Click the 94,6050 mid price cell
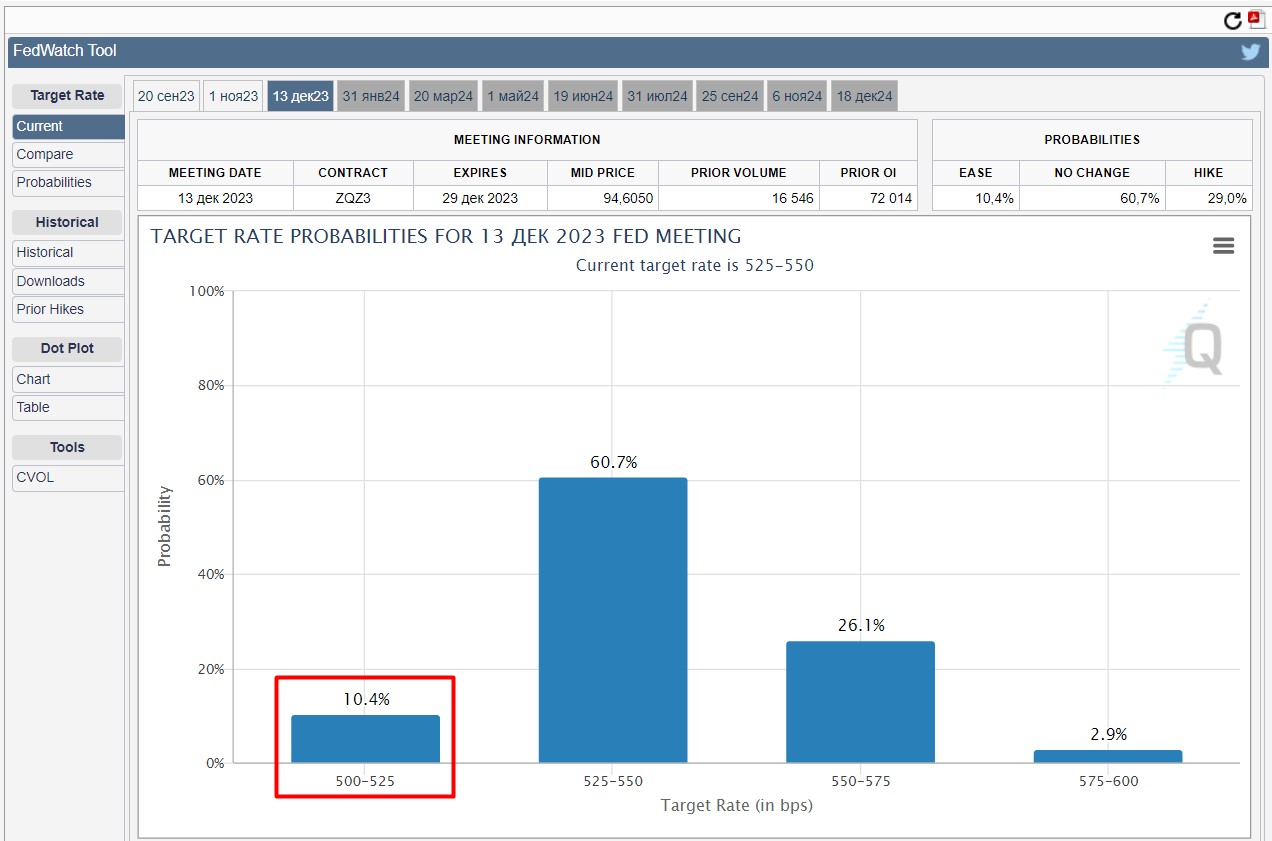 (603, 198)
